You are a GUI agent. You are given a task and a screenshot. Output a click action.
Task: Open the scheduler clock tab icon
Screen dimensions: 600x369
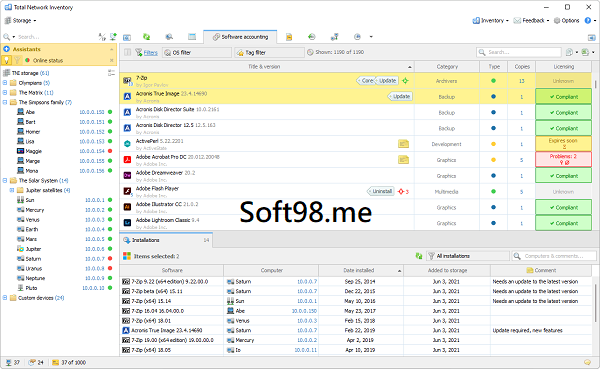click(357, 37)
